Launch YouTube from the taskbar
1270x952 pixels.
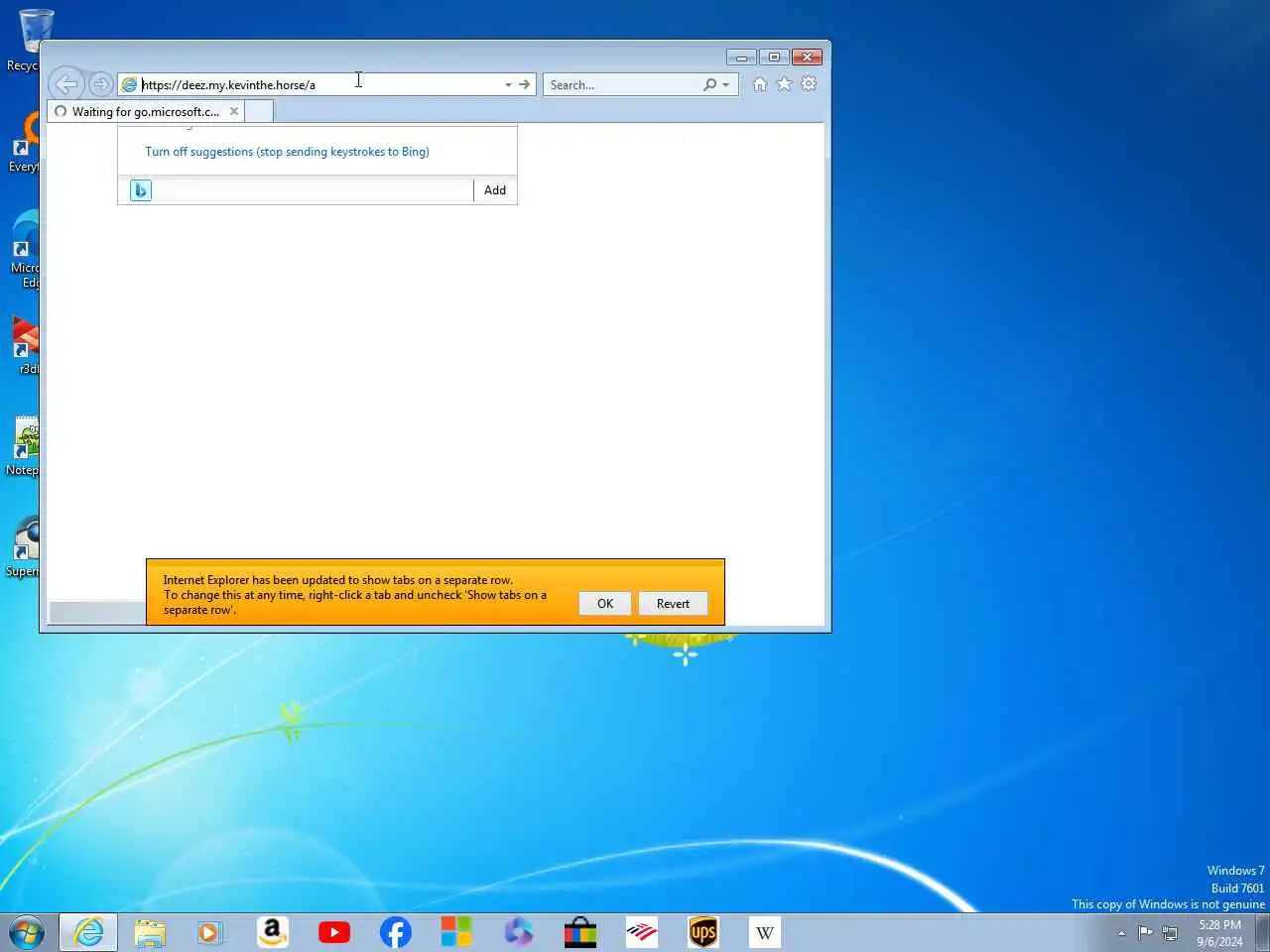(334, 932)
